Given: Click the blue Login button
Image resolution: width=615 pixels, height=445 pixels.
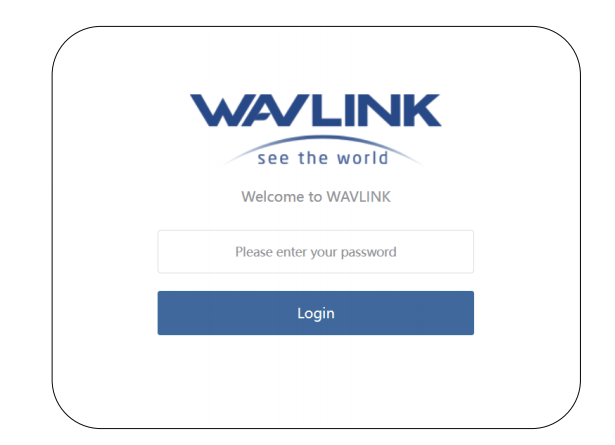Looking at the screenshot, I should (316, 313).
